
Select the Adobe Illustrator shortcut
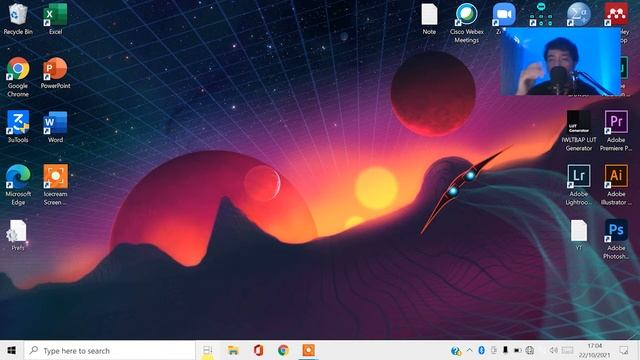[x=616, y=185]
